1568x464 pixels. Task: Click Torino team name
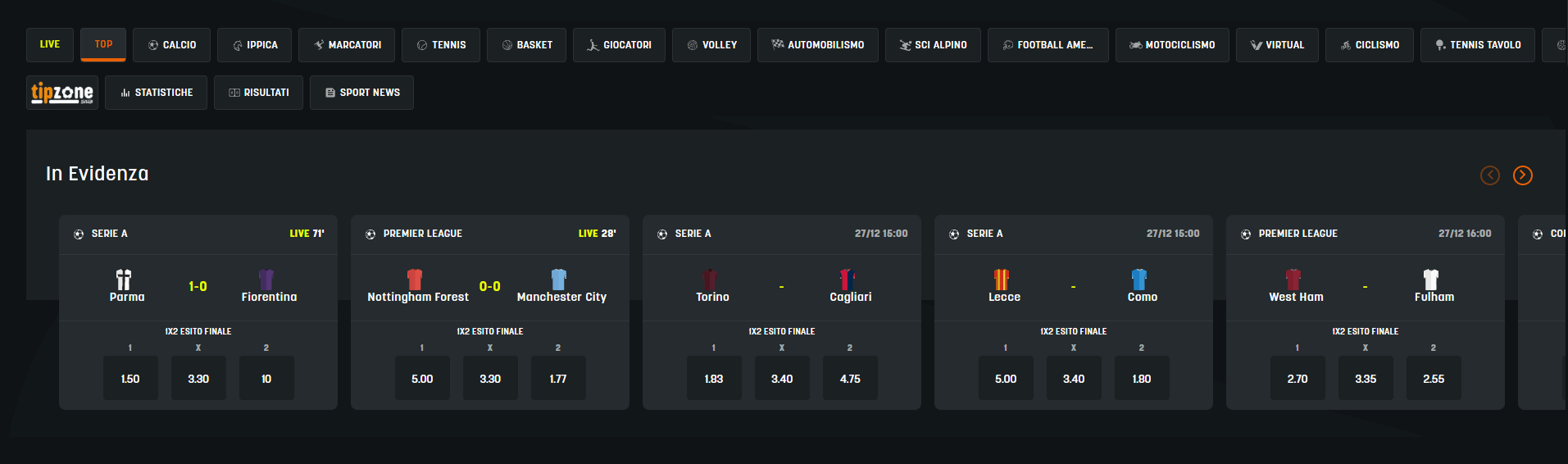(712, 297)
